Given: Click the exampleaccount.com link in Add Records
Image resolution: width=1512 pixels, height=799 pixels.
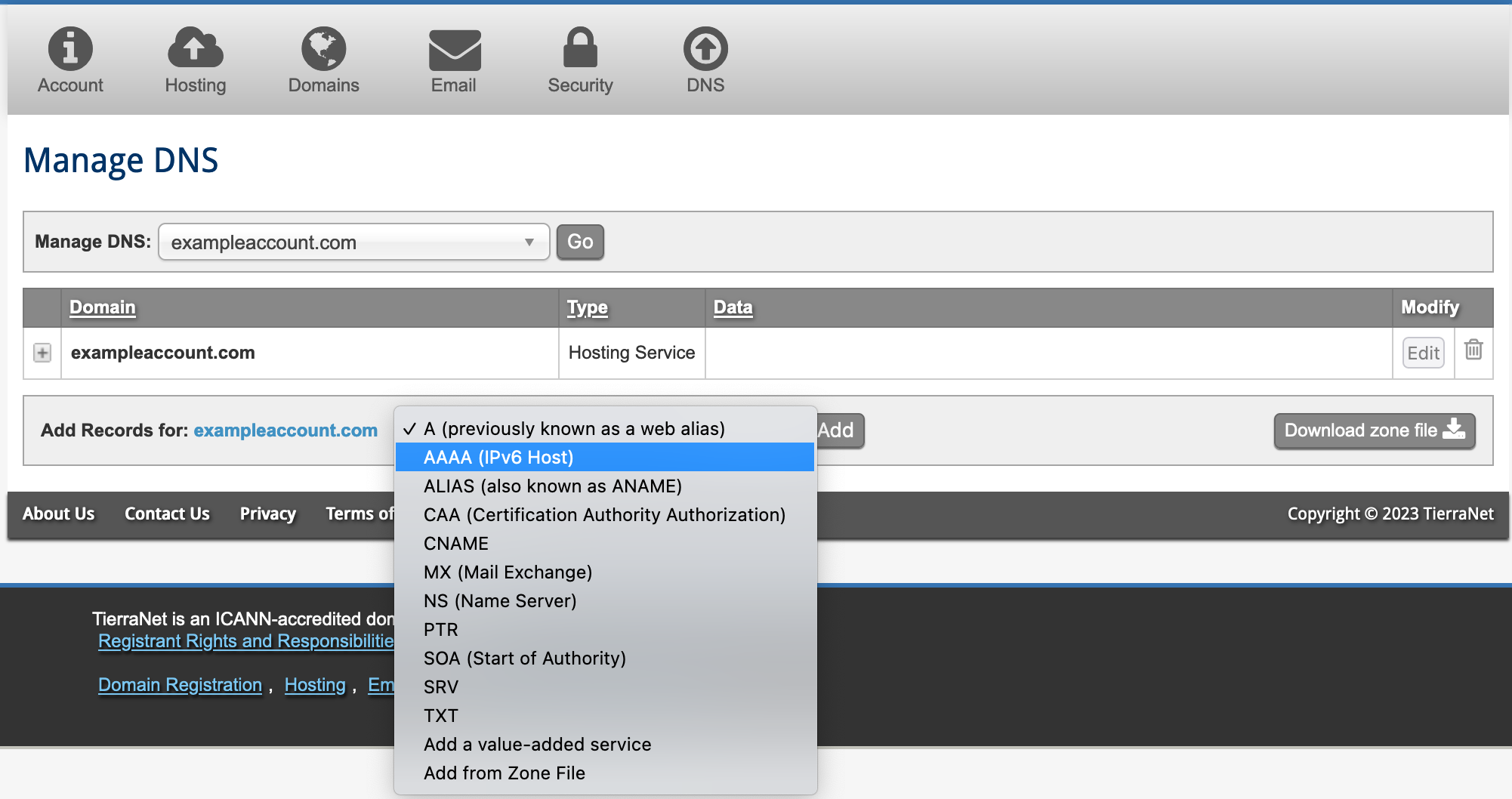Looking at the screenshot, I should click(x=286, y=430).
